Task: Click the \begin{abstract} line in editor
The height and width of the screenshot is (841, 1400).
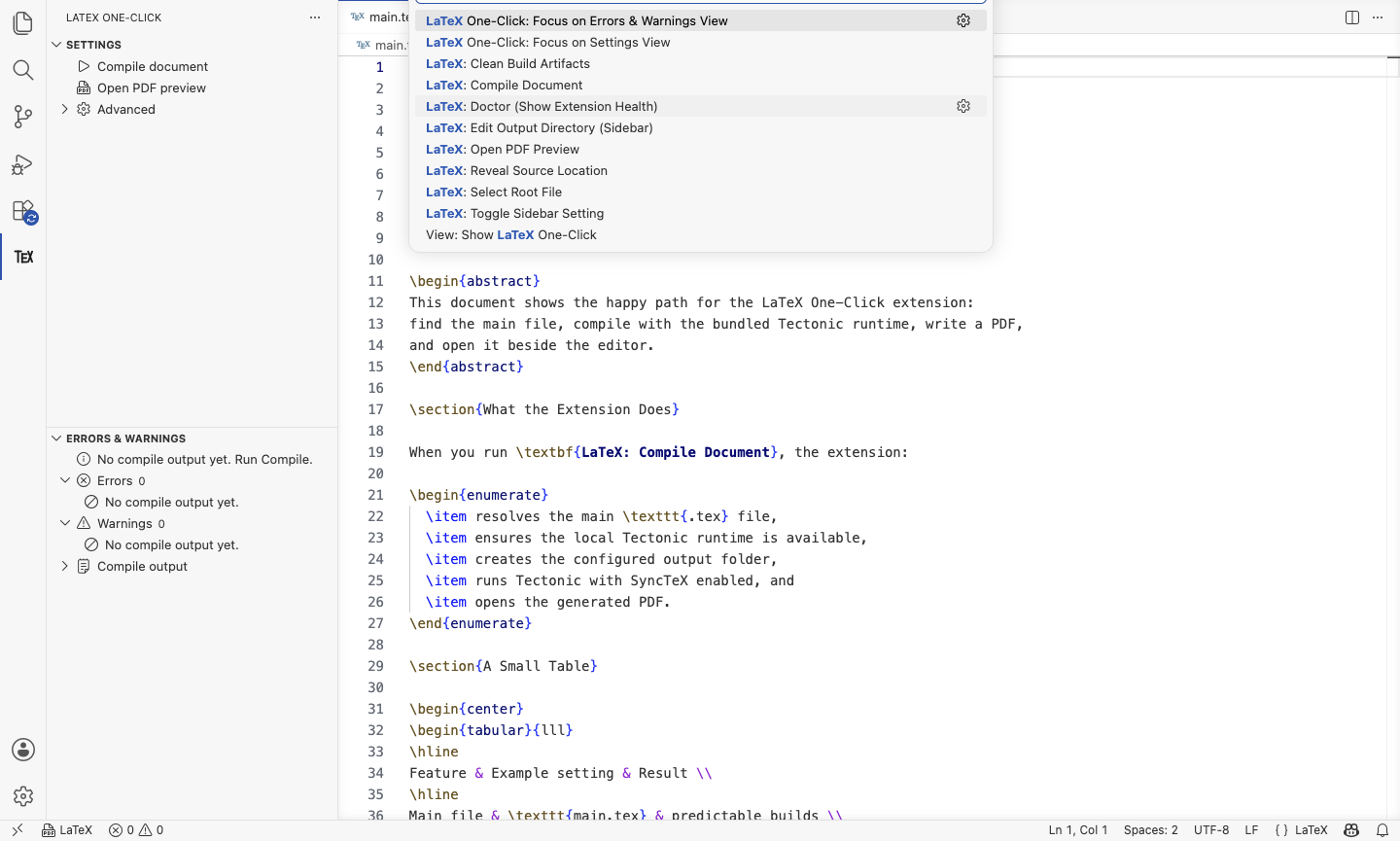Action: tap(474, 281)
